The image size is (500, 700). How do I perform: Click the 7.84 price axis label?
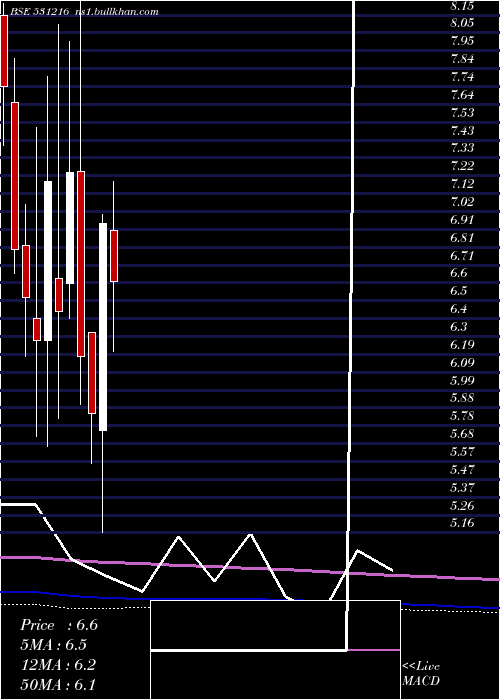(x=462, y=59)
